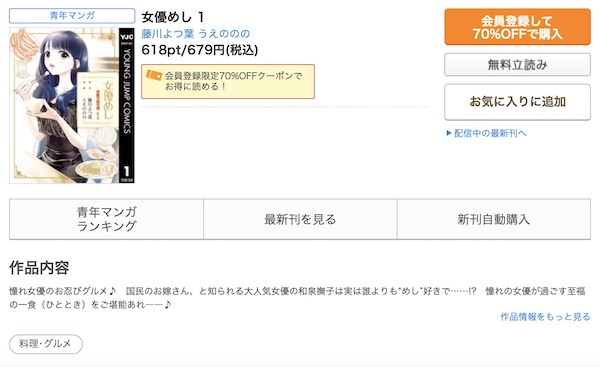Click the arrow before 配信中の最新刊へ
The image size is (600, 367).
pyautogui.click(x=449, y=133)
